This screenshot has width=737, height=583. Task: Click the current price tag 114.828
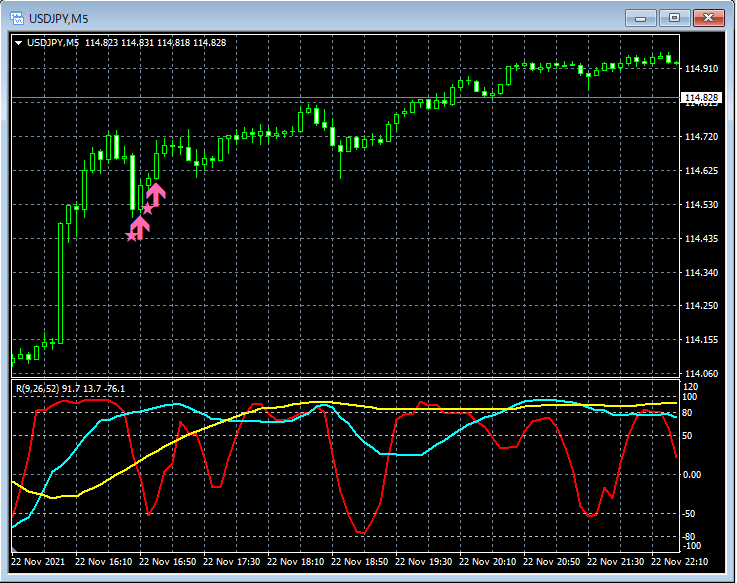(701, 98)
